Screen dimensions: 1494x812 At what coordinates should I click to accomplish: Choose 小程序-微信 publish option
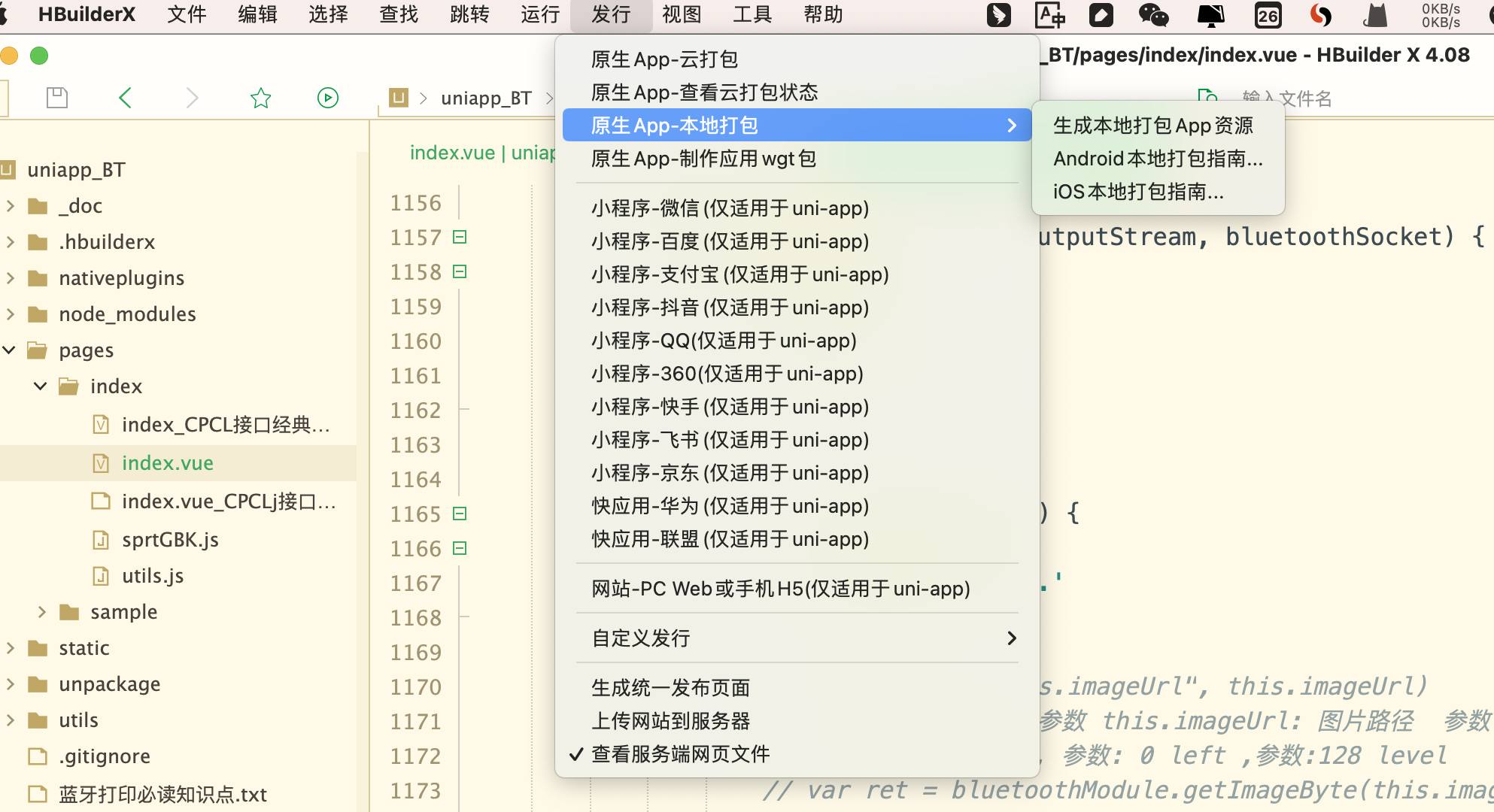point(730,208)
